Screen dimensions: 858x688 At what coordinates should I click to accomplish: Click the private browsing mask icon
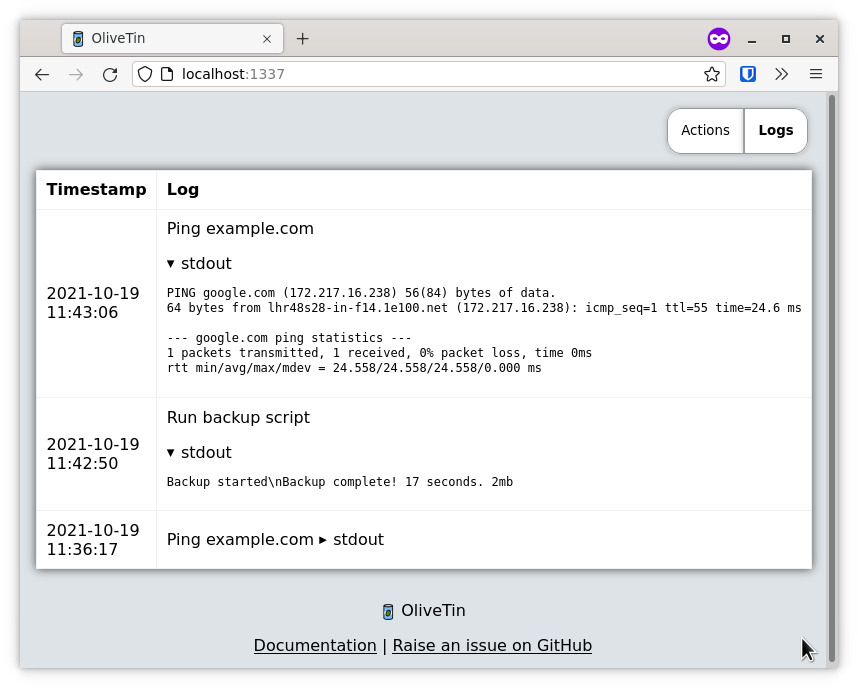tap(718, 39)
